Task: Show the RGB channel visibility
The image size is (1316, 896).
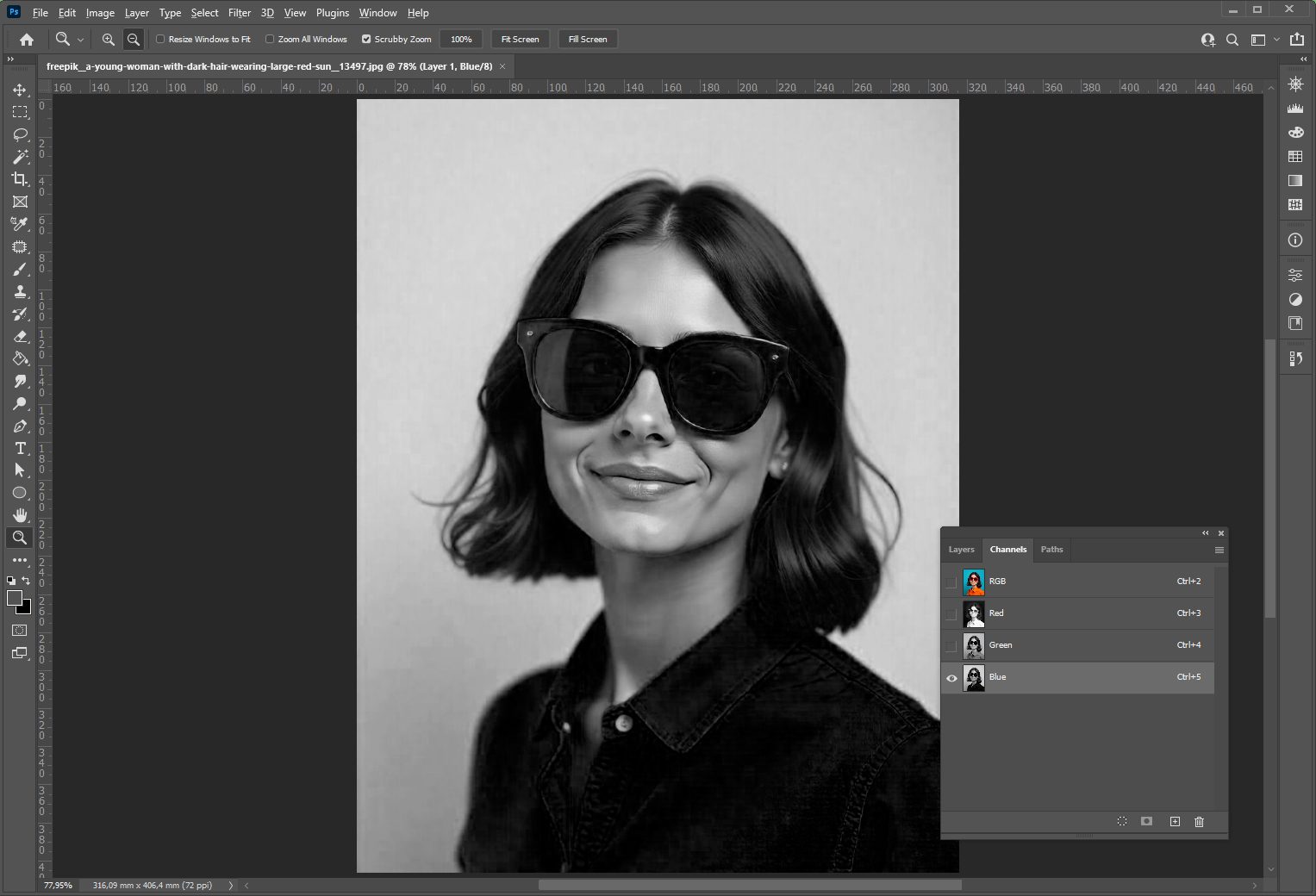Action: point(951,582)
